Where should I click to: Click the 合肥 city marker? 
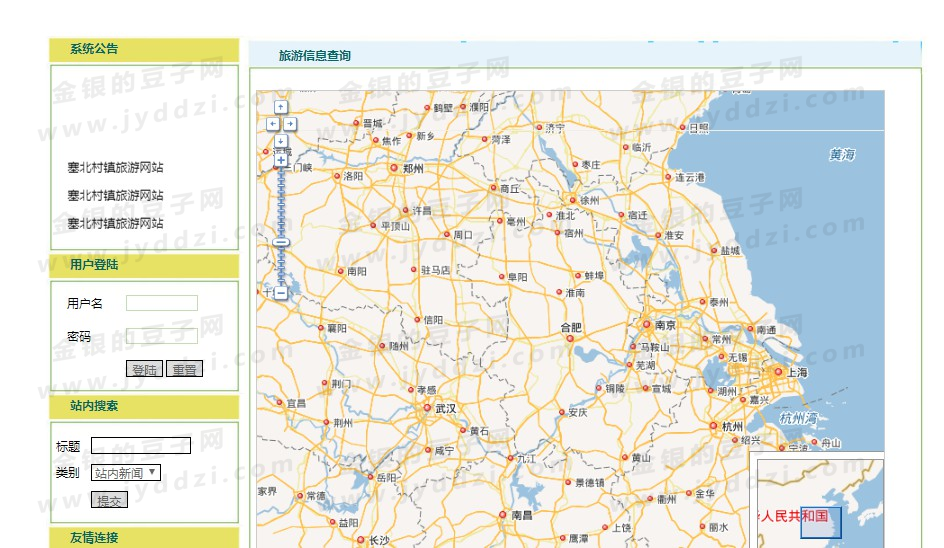pyautogui.click(x=570, y=339)
